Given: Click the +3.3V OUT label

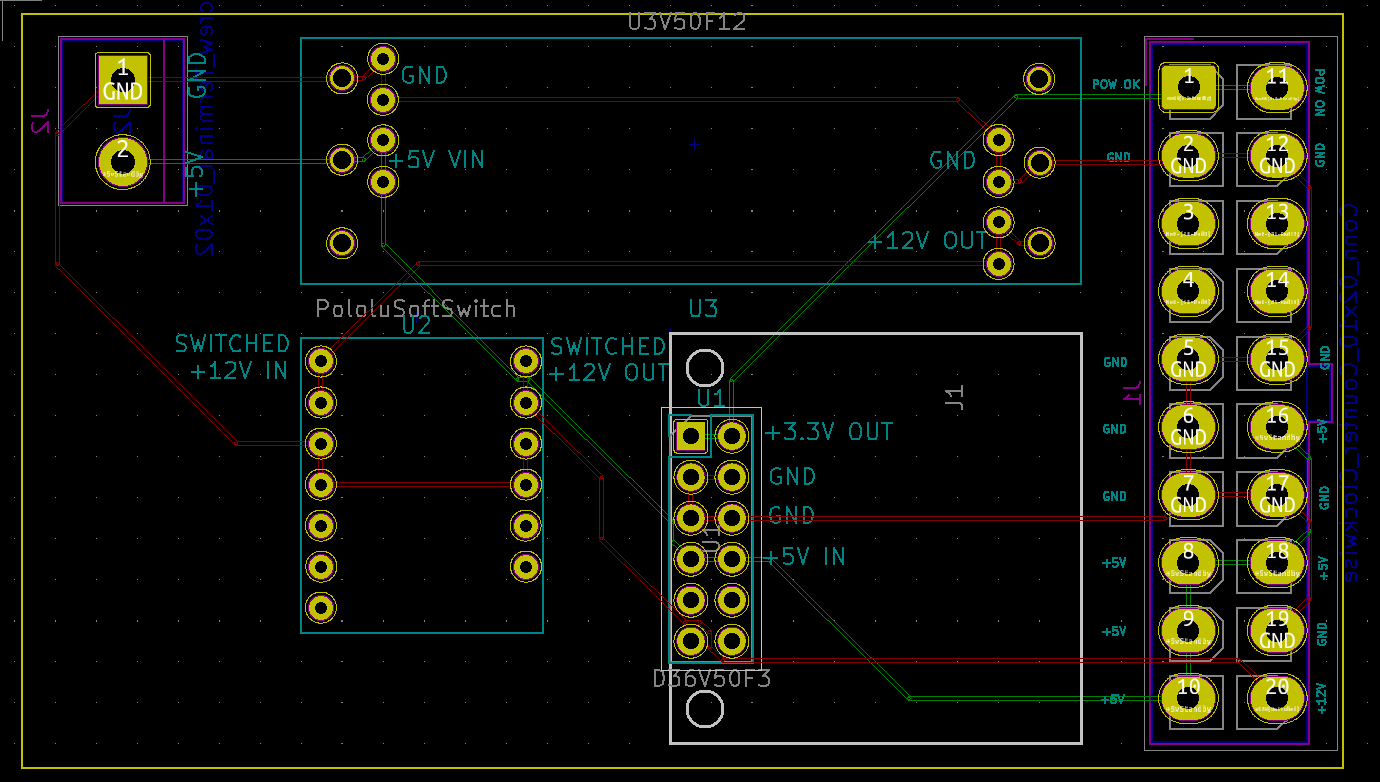Looking at the screenshot, I should [829, 433].
